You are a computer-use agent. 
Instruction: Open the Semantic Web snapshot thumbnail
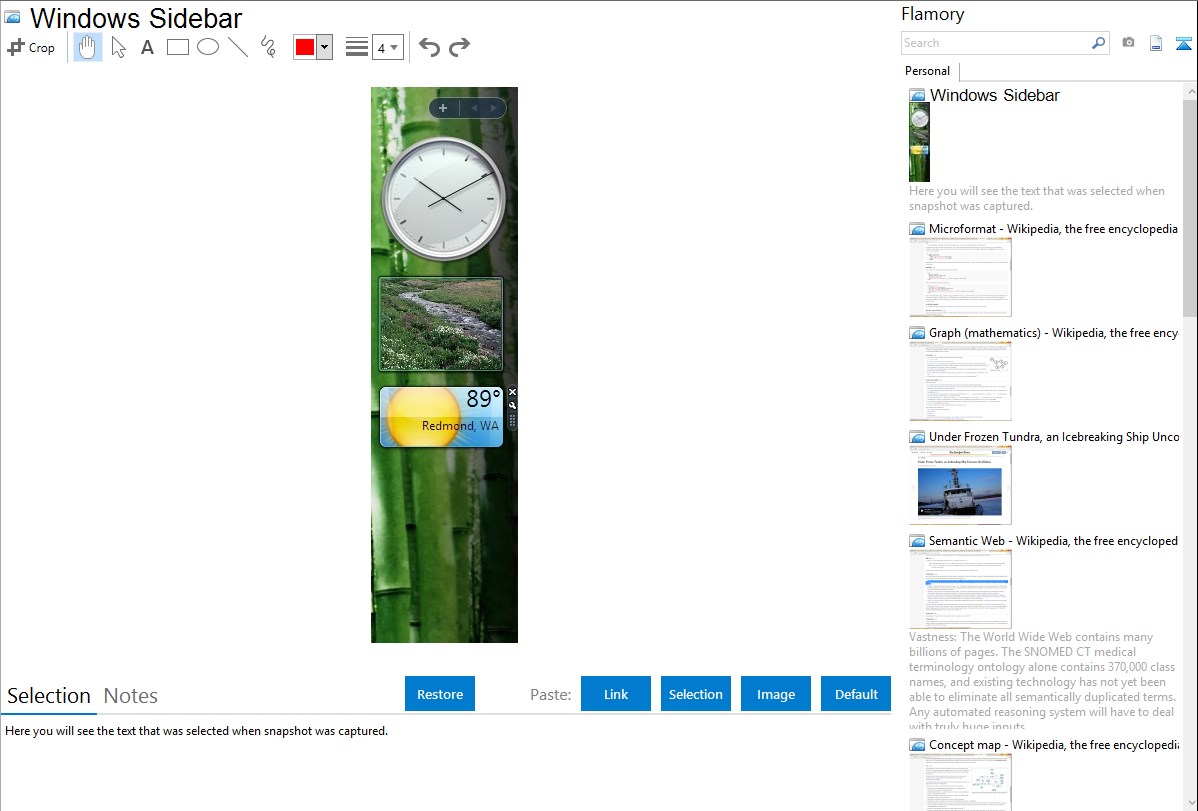[960, 589]
